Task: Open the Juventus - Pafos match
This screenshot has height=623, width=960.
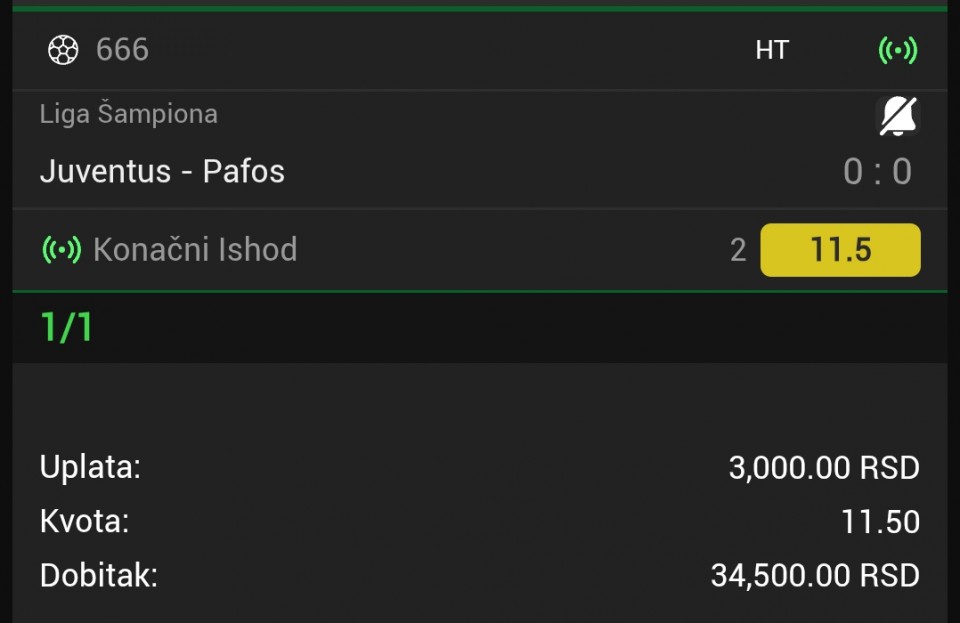Action: [162, 171]
